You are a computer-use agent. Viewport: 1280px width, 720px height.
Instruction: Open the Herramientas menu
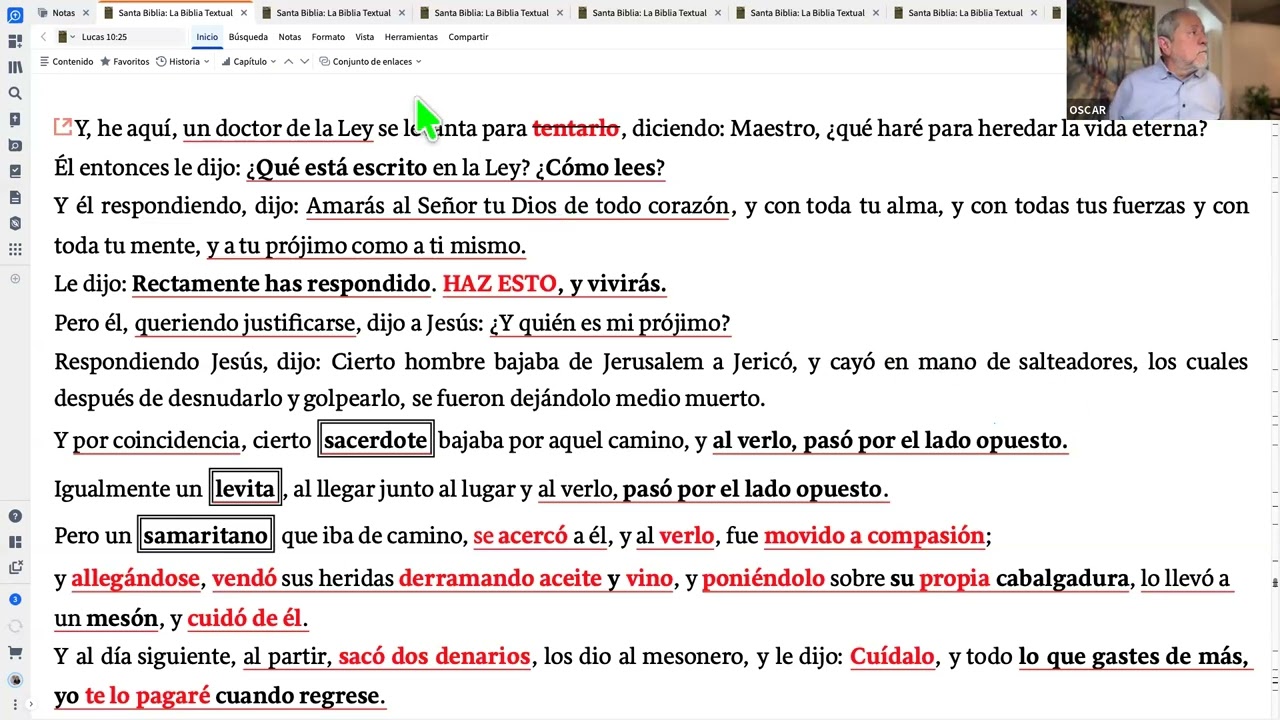click(x=411, y=37)
